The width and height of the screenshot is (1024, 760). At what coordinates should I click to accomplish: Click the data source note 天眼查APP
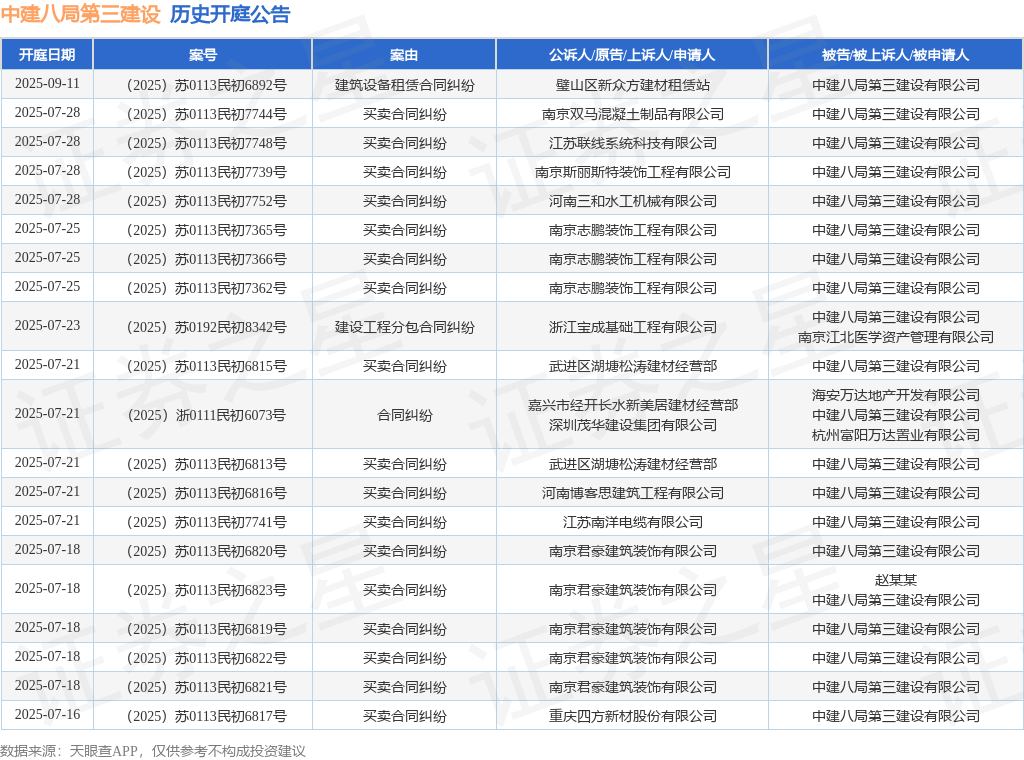[103, 751]
